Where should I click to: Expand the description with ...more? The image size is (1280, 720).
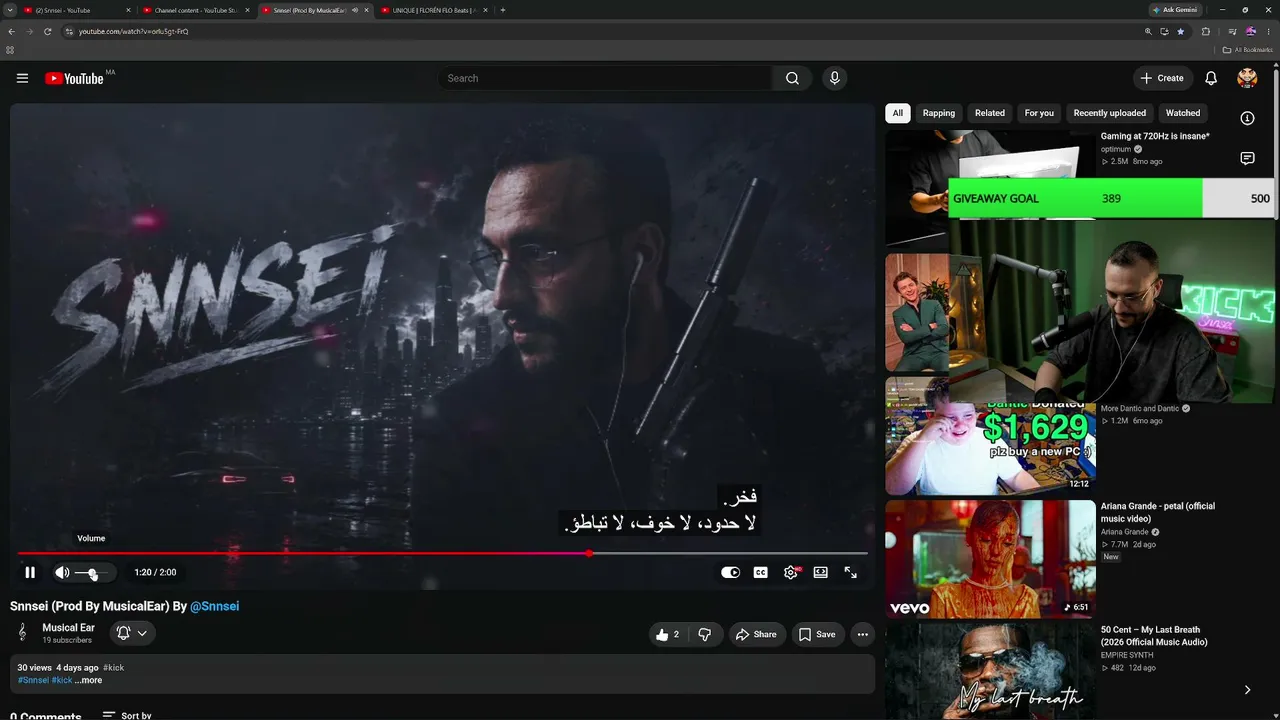click(88, 680)
